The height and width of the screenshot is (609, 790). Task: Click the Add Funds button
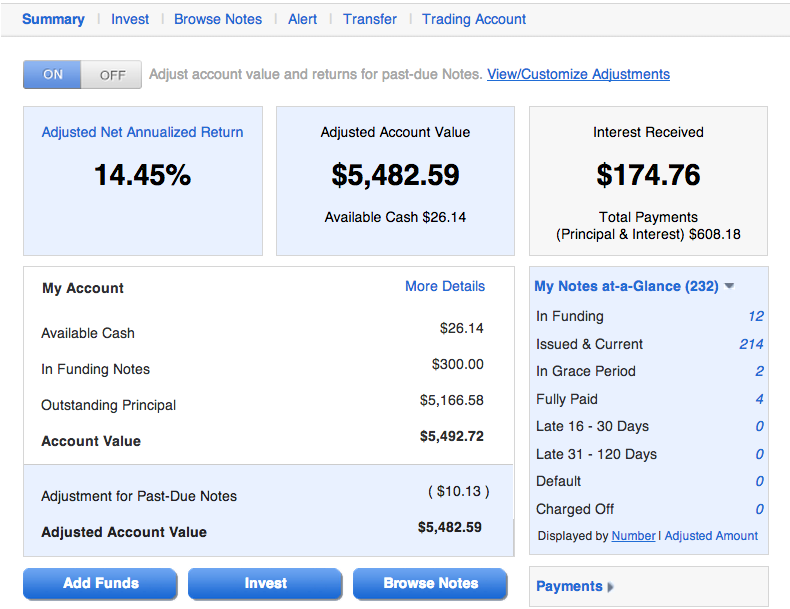[100, 583]
